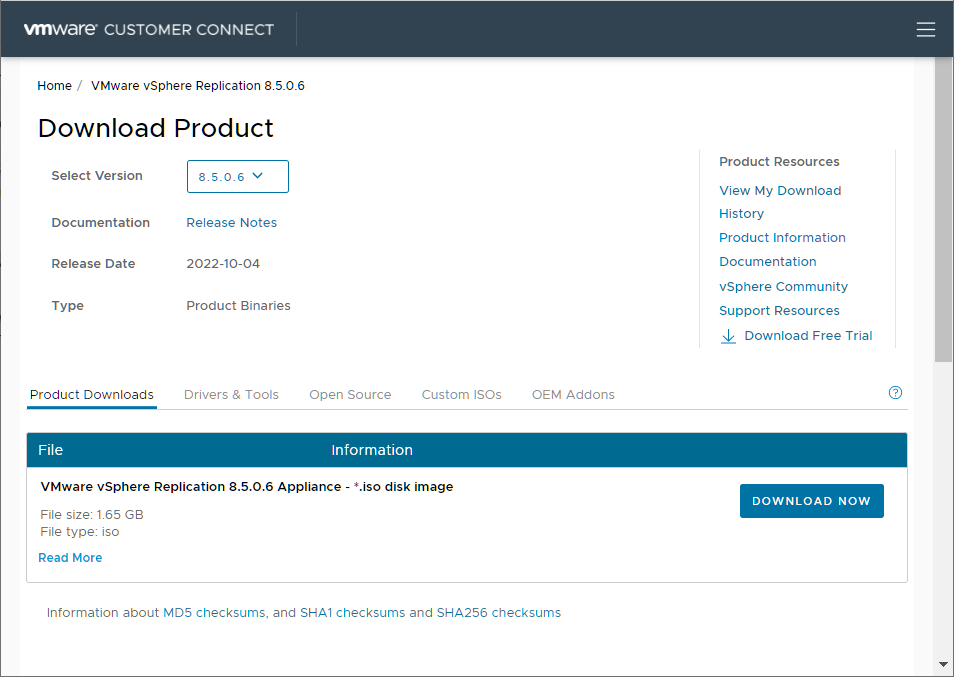Visit the vSphere Community link
954x677 pixels.
pyautogui.click(x=783, y=286)
